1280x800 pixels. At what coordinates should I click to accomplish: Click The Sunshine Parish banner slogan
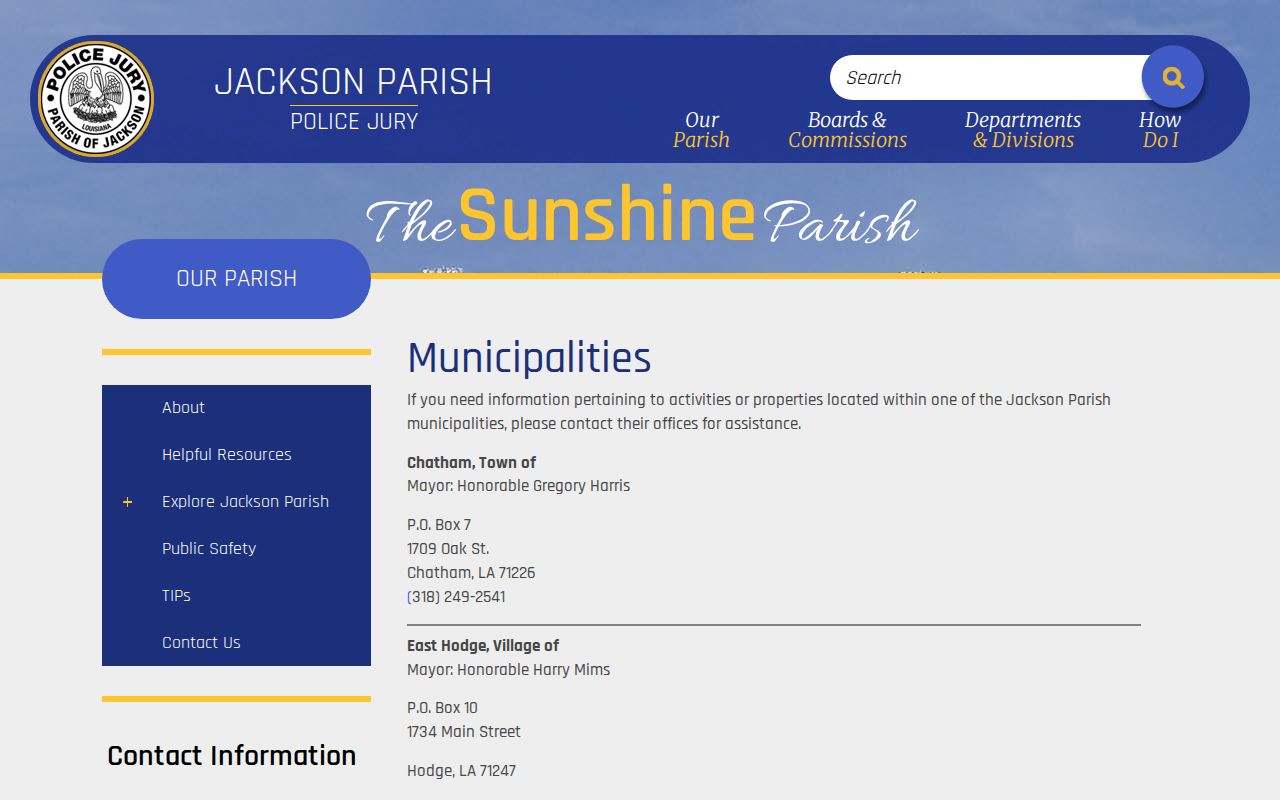tap(641, 216)
